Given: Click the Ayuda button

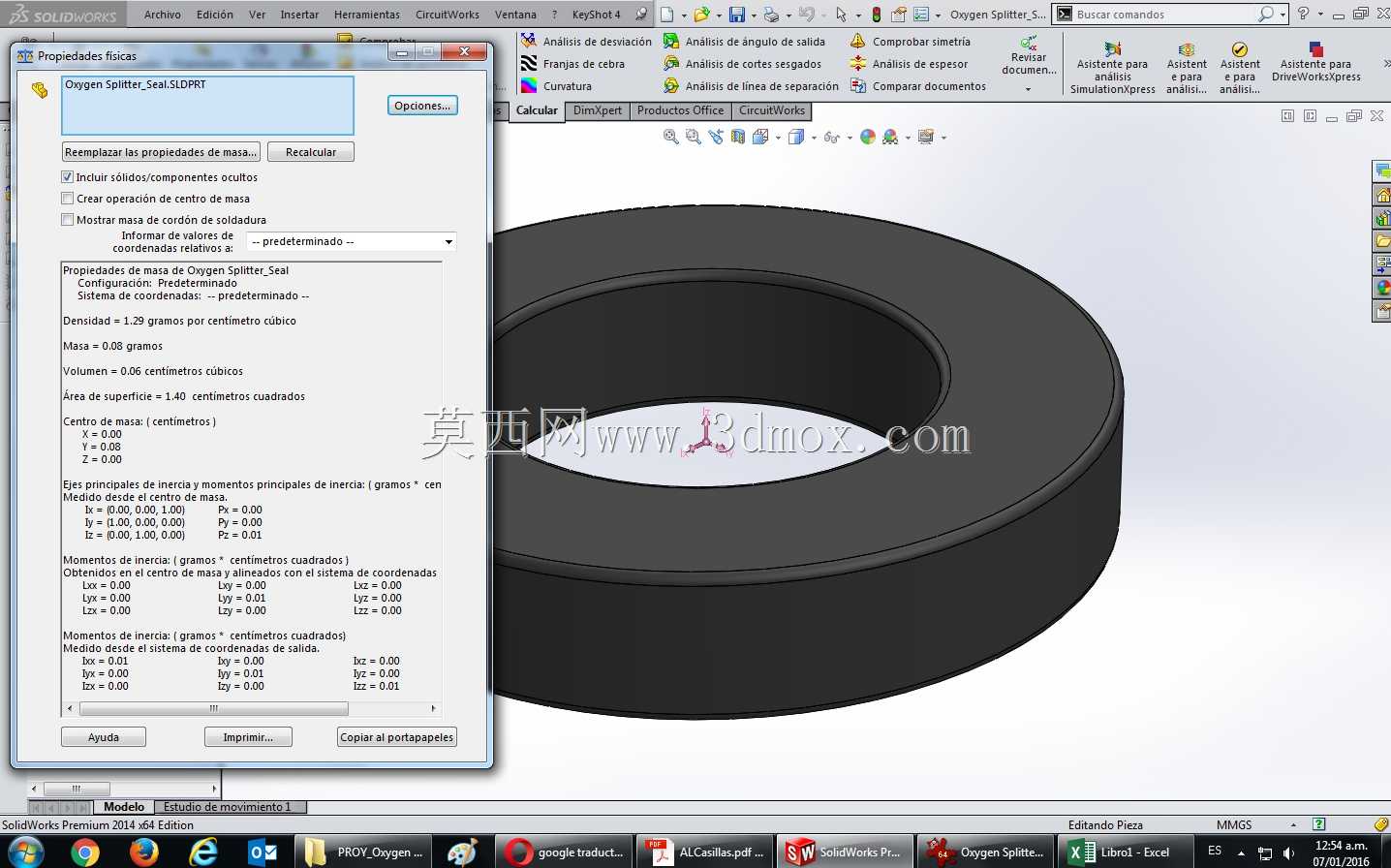Looking at the screenshot, I should pyautogui.click(x=104, y=737).
